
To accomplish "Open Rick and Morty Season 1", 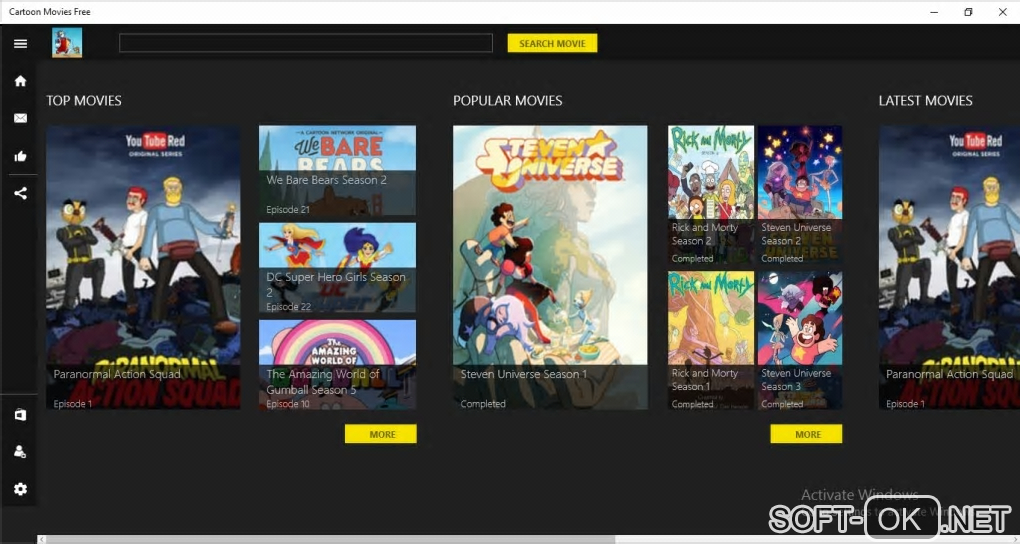I will tap(711, 340).
